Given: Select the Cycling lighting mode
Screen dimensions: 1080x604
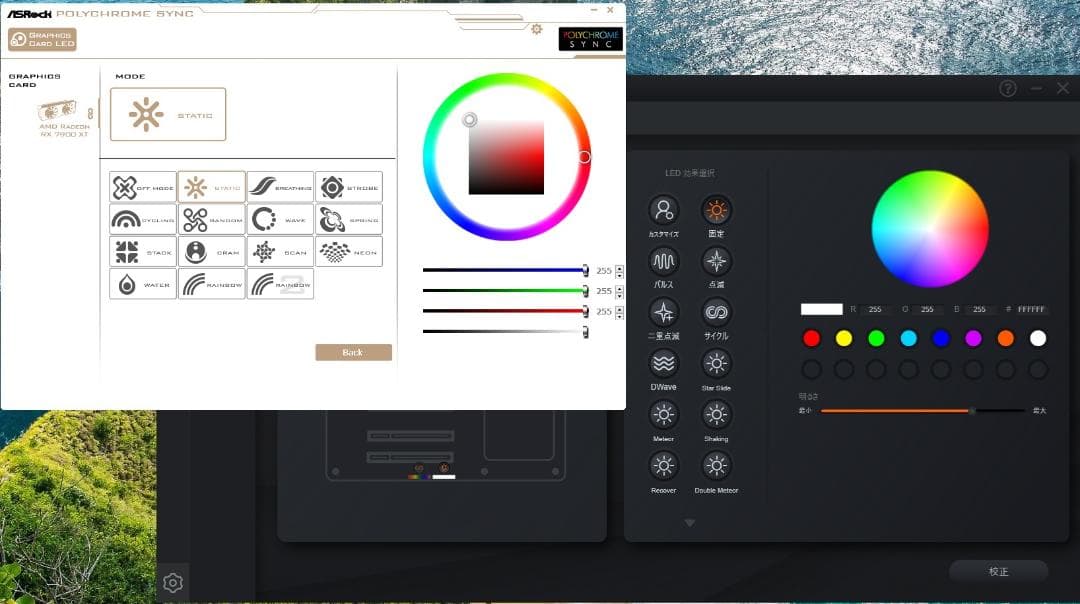Looking at the screenshot, I should [143, 220].
